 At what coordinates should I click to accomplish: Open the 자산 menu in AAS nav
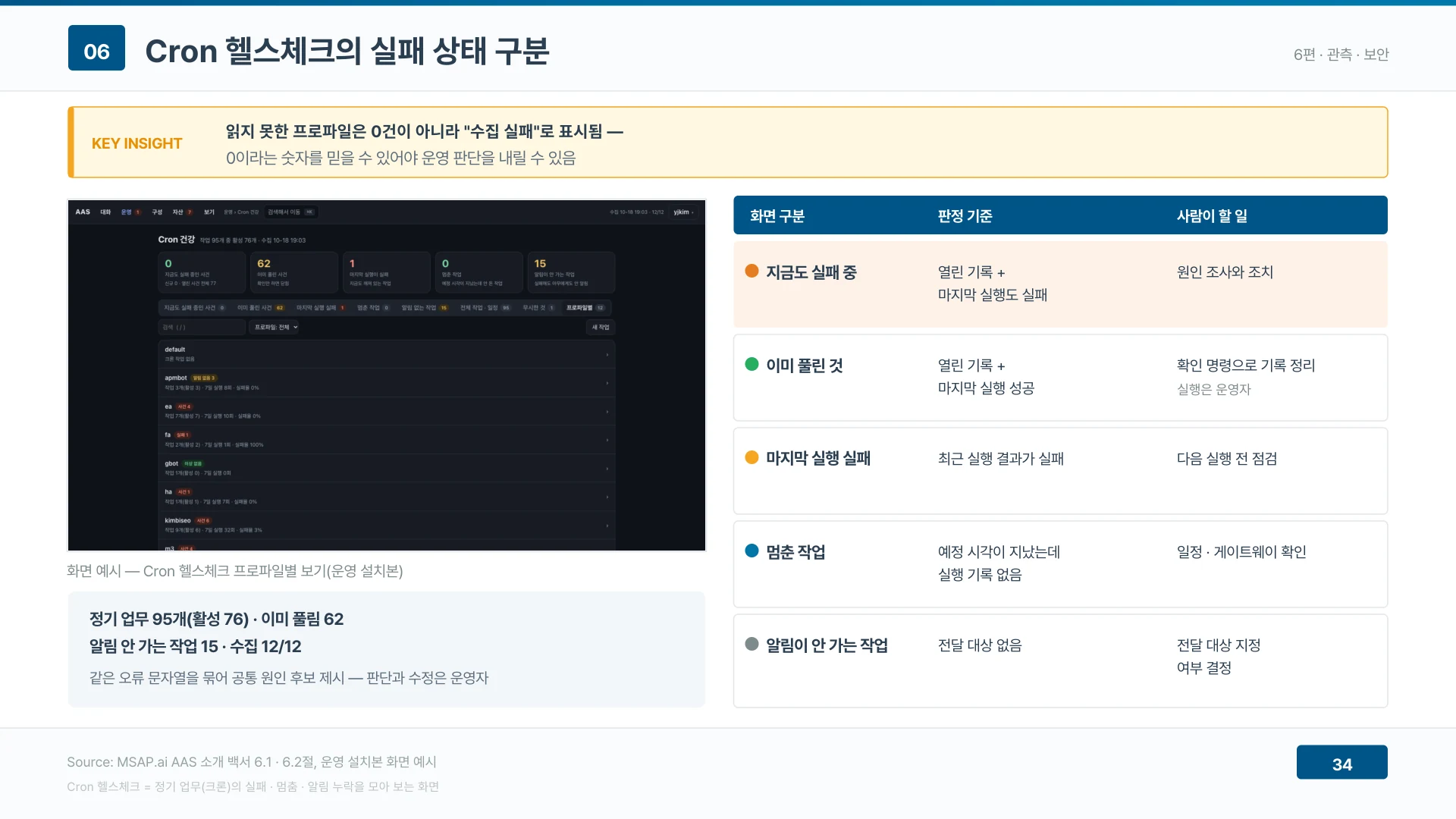coord(182,212)
